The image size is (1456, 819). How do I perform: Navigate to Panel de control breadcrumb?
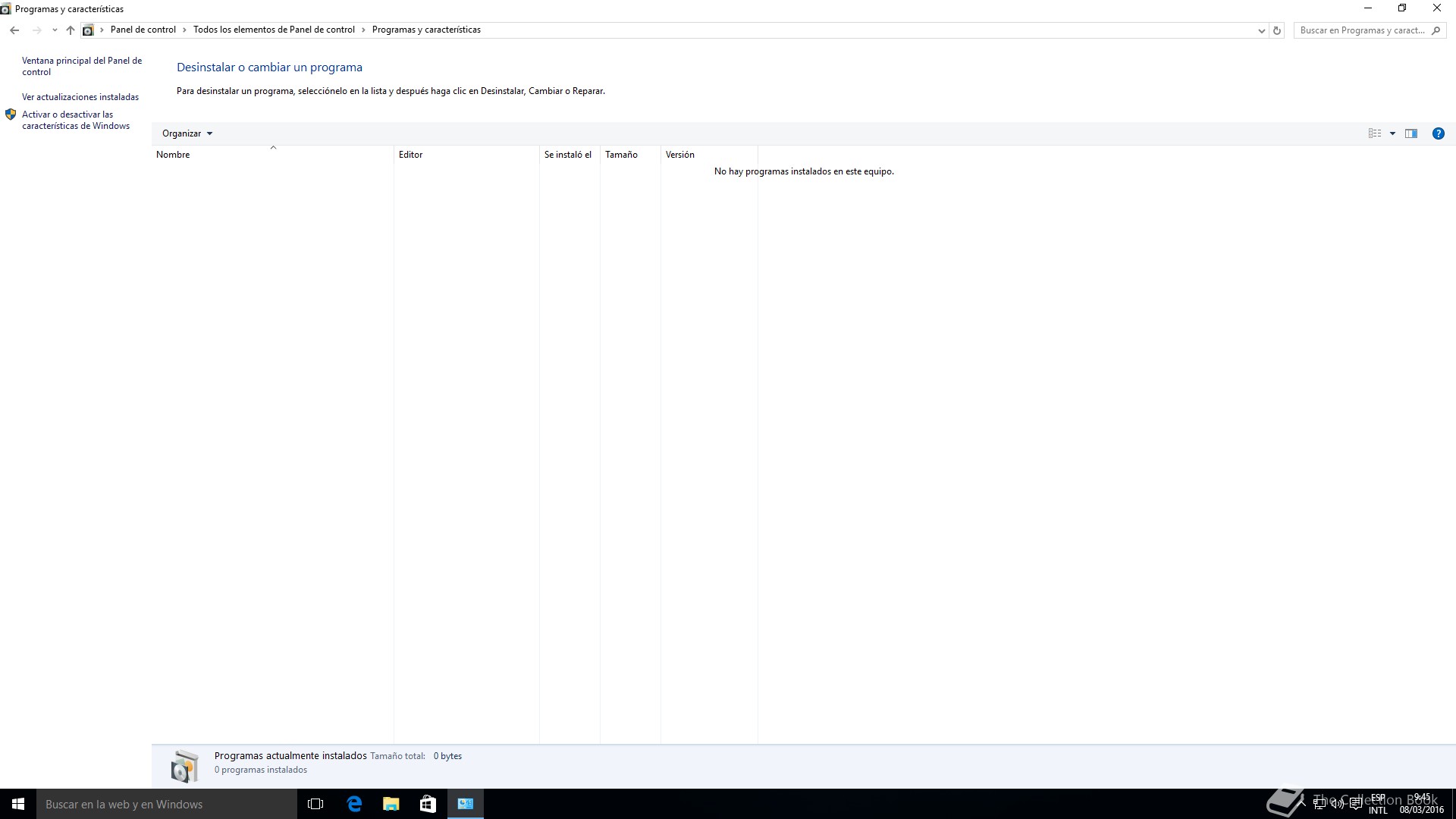143,30
